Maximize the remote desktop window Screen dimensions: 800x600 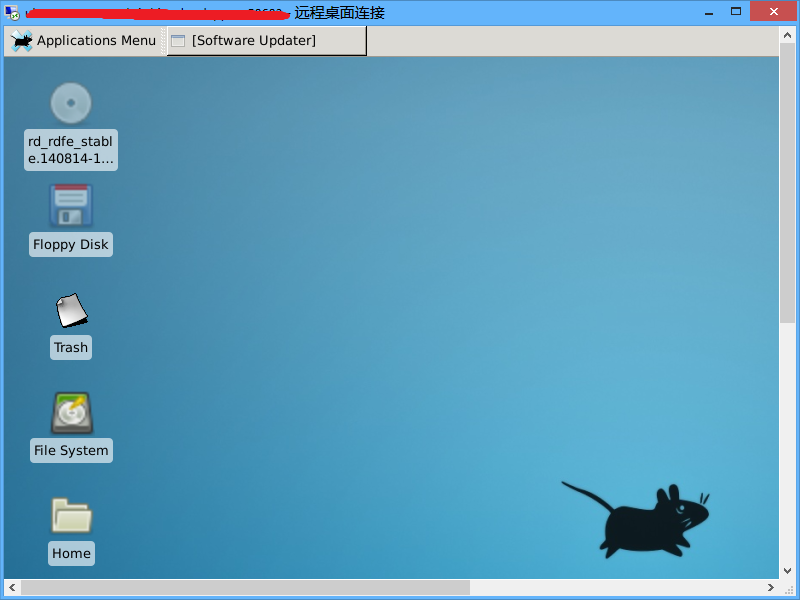736,12
